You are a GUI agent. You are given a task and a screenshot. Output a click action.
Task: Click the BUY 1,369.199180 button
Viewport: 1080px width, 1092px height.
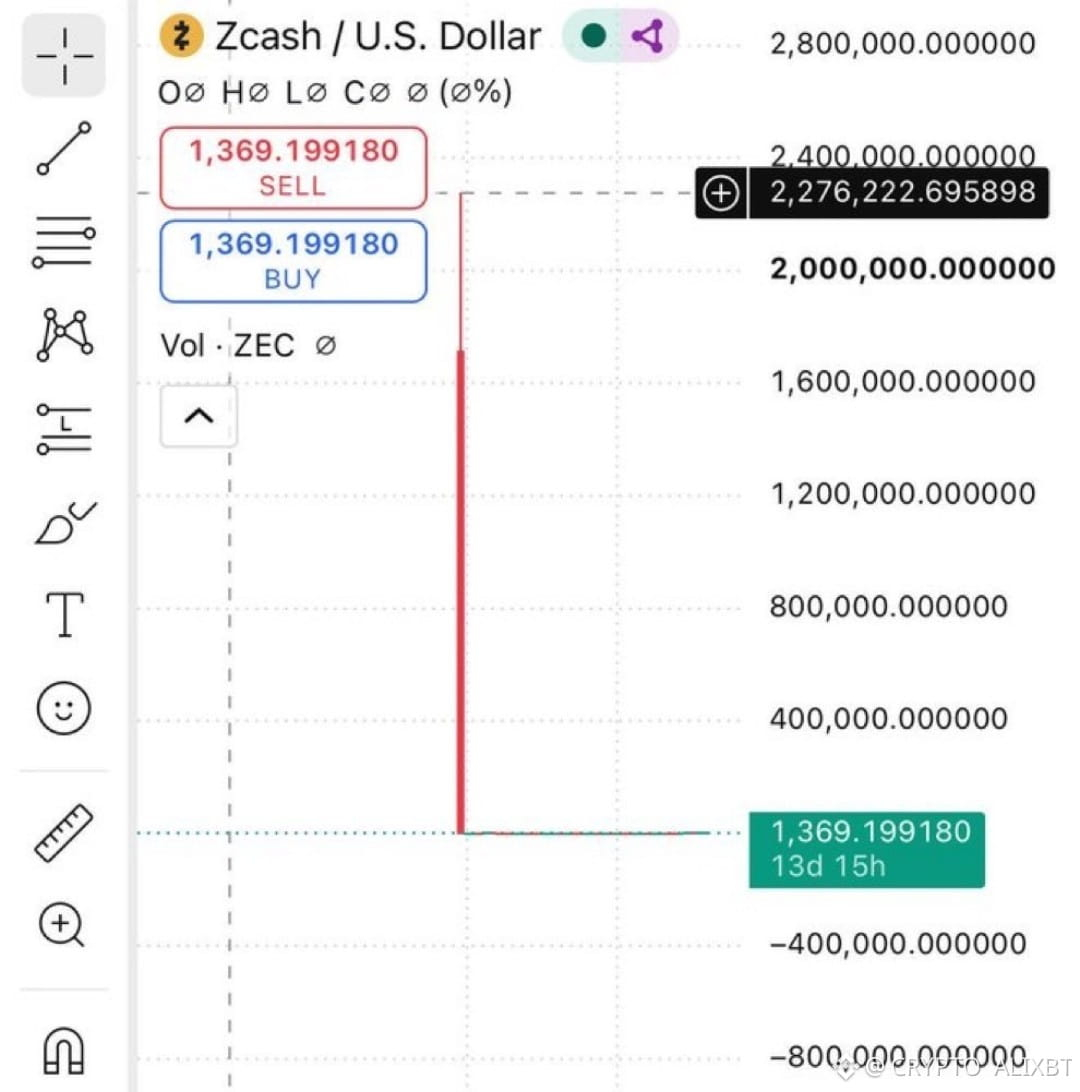293,261
